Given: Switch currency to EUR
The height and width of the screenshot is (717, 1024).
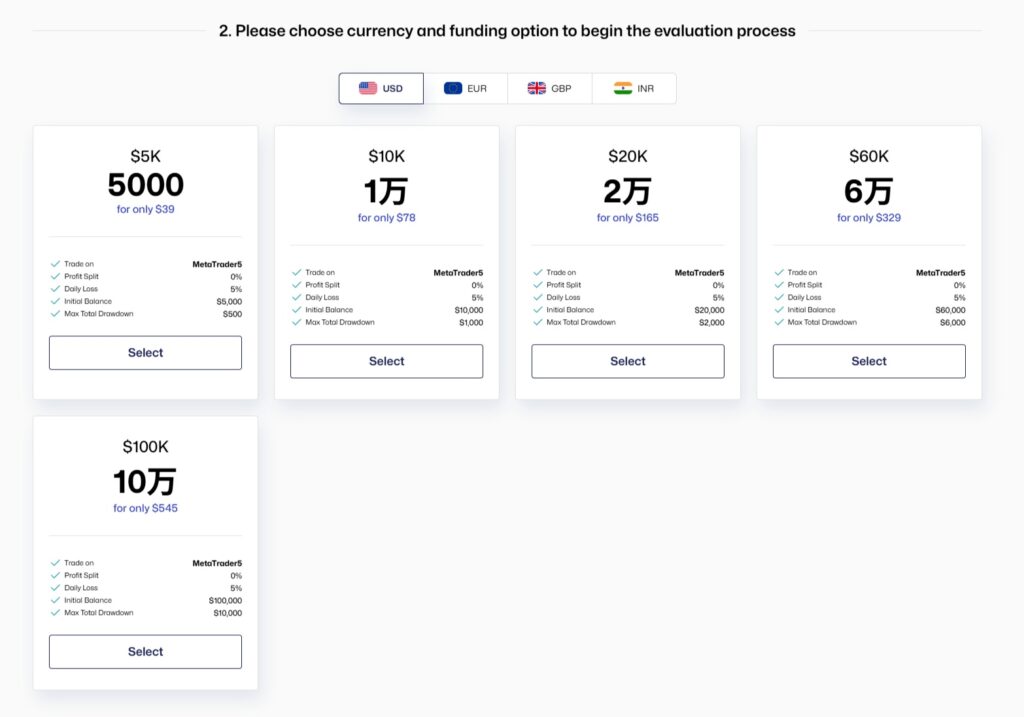Looking at the screenshot, I should pyautogui.click(x=466, y=88).
